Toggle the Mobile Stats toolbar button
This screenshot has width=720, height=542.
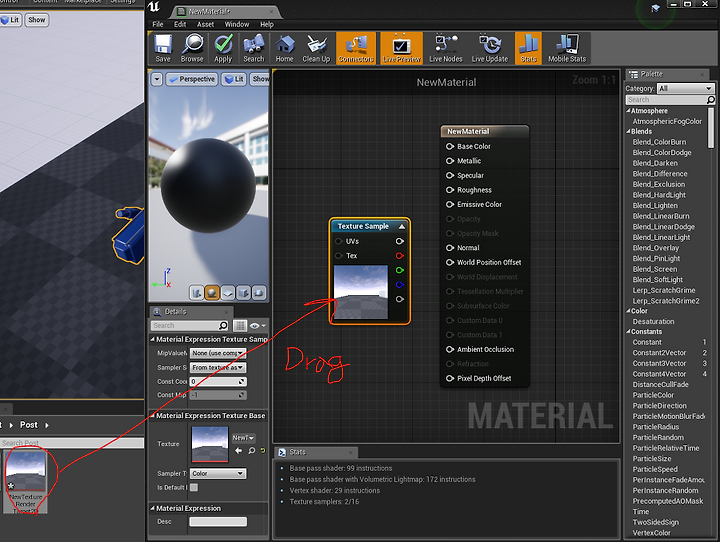point(567,48)
